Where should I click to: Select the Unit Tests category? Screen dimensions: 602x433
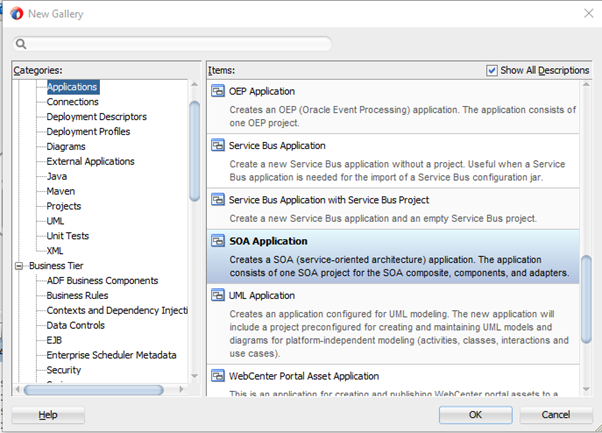pos(68,236)
